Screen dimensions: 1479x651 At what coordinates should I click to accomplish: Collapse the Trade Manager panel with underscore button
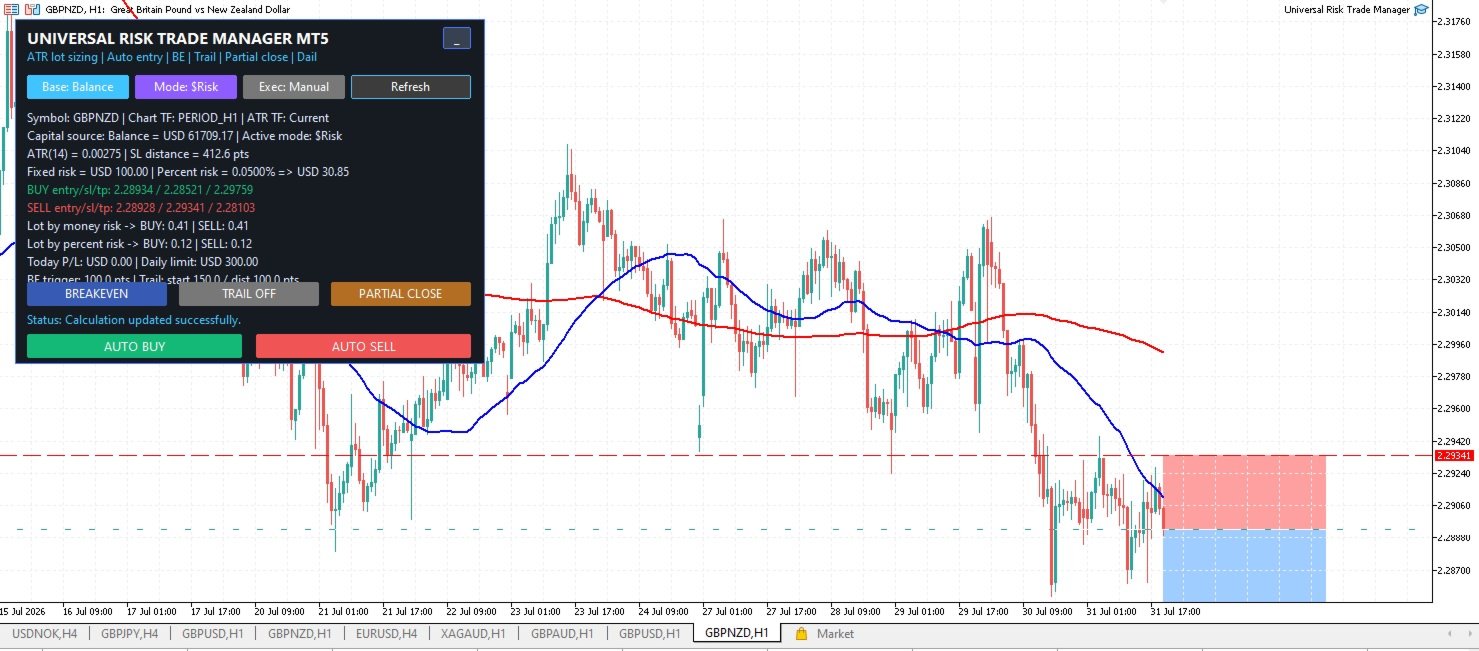457,39
